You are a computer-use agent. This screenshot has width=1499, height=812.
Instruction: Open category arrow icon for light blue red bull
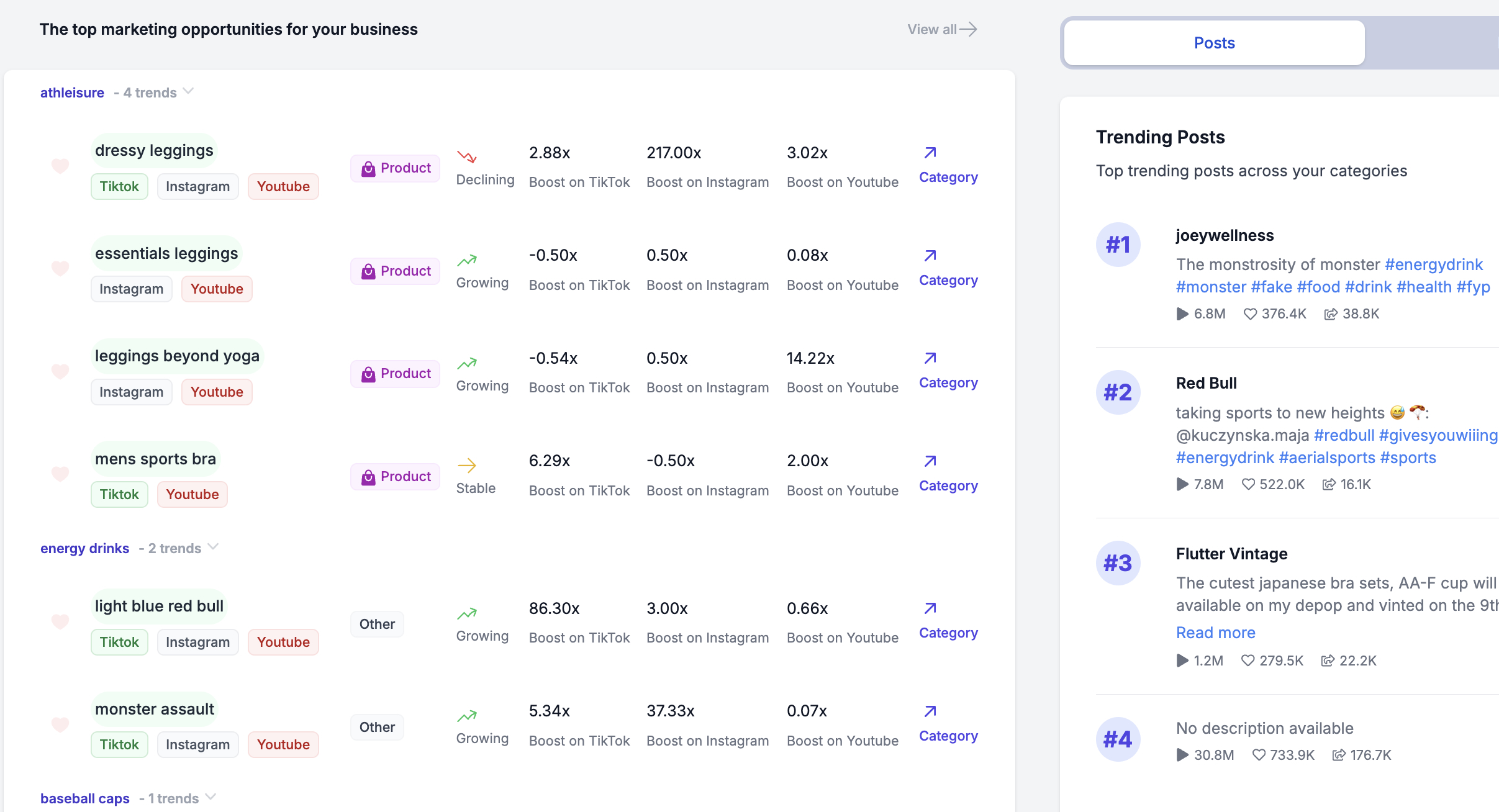point(930,608)
